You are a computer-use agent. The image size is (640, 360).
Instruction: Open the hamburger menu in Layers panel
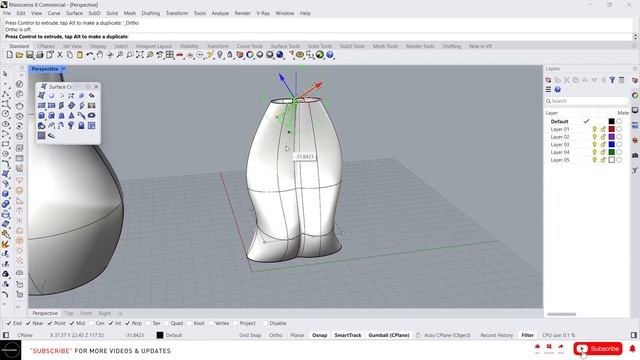[x=548, y=89]
